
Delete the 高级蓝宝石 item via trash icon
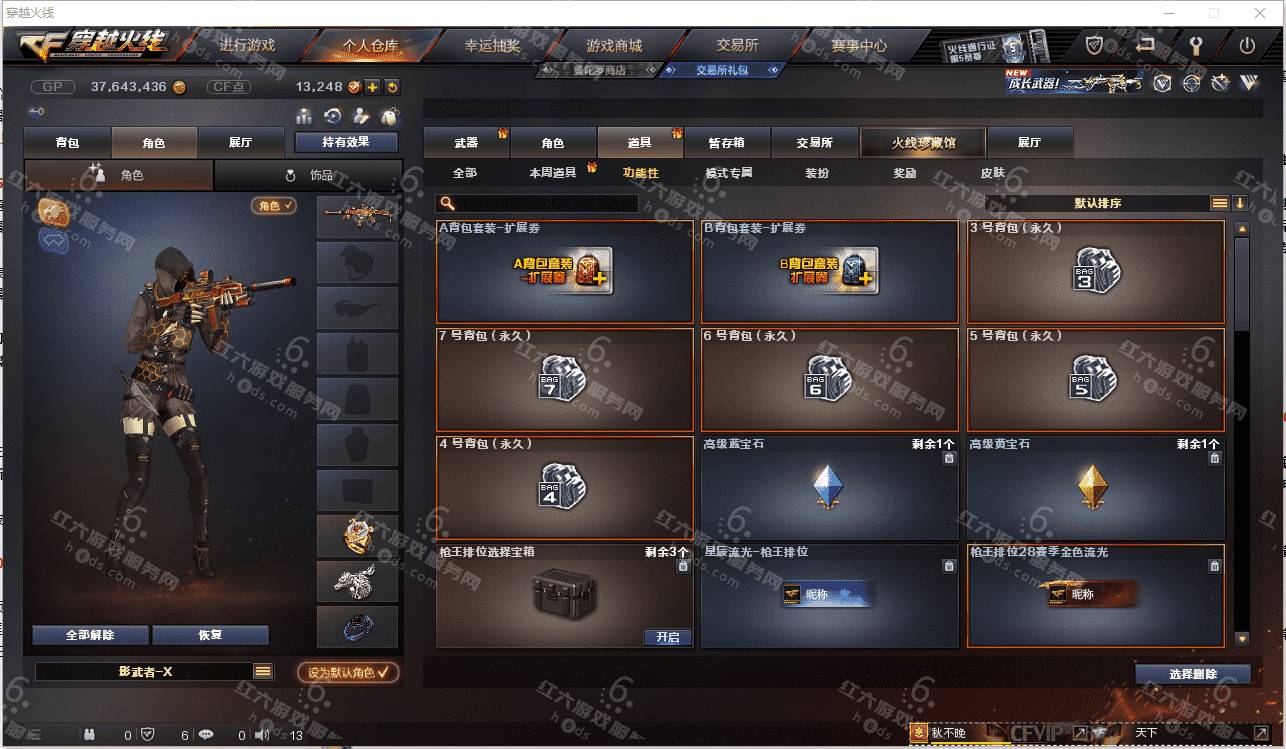coord(949,458)
